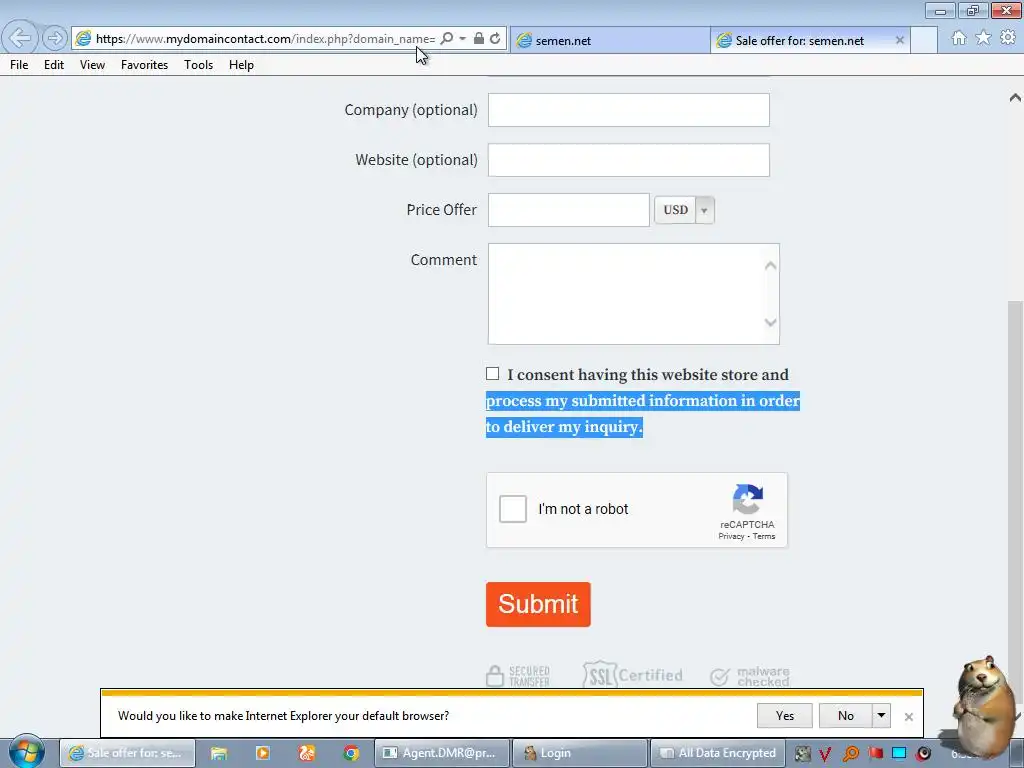Open the reCAPTCHA Privacy link
This screenshot has width=1024, height=768.
coord(731,536)
